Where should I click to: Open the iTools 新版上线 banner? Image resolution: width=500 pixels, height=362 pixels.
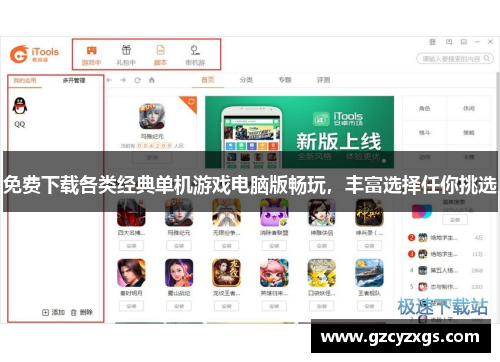[299, 132]
